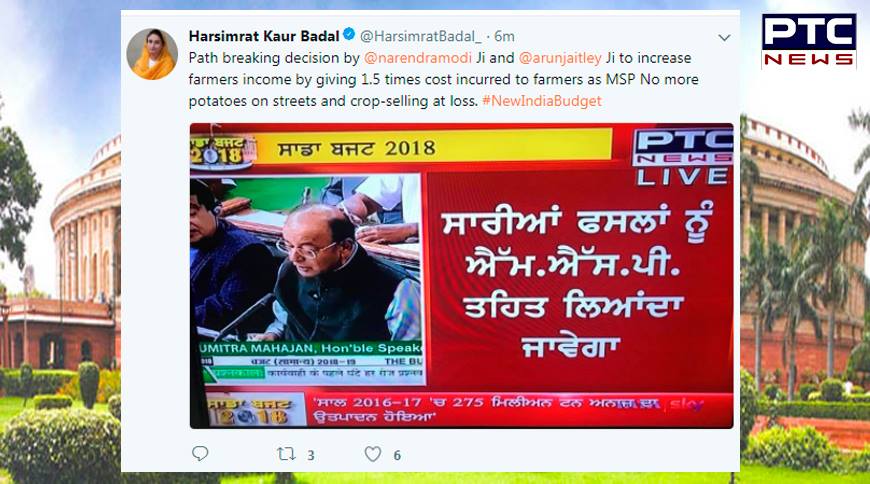Screen dimensions: 870x484
Task: Like the tweet with heart icon
Action: [x=373, y=454]
